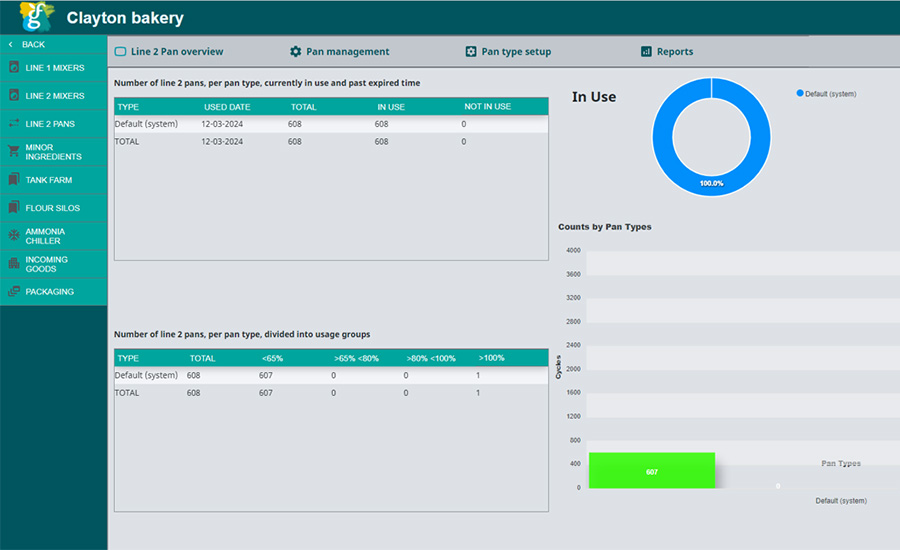Click the green 607 bar in the chart
Image resolution: width=900 pixels, height=550 pixels.
(652, 471)
